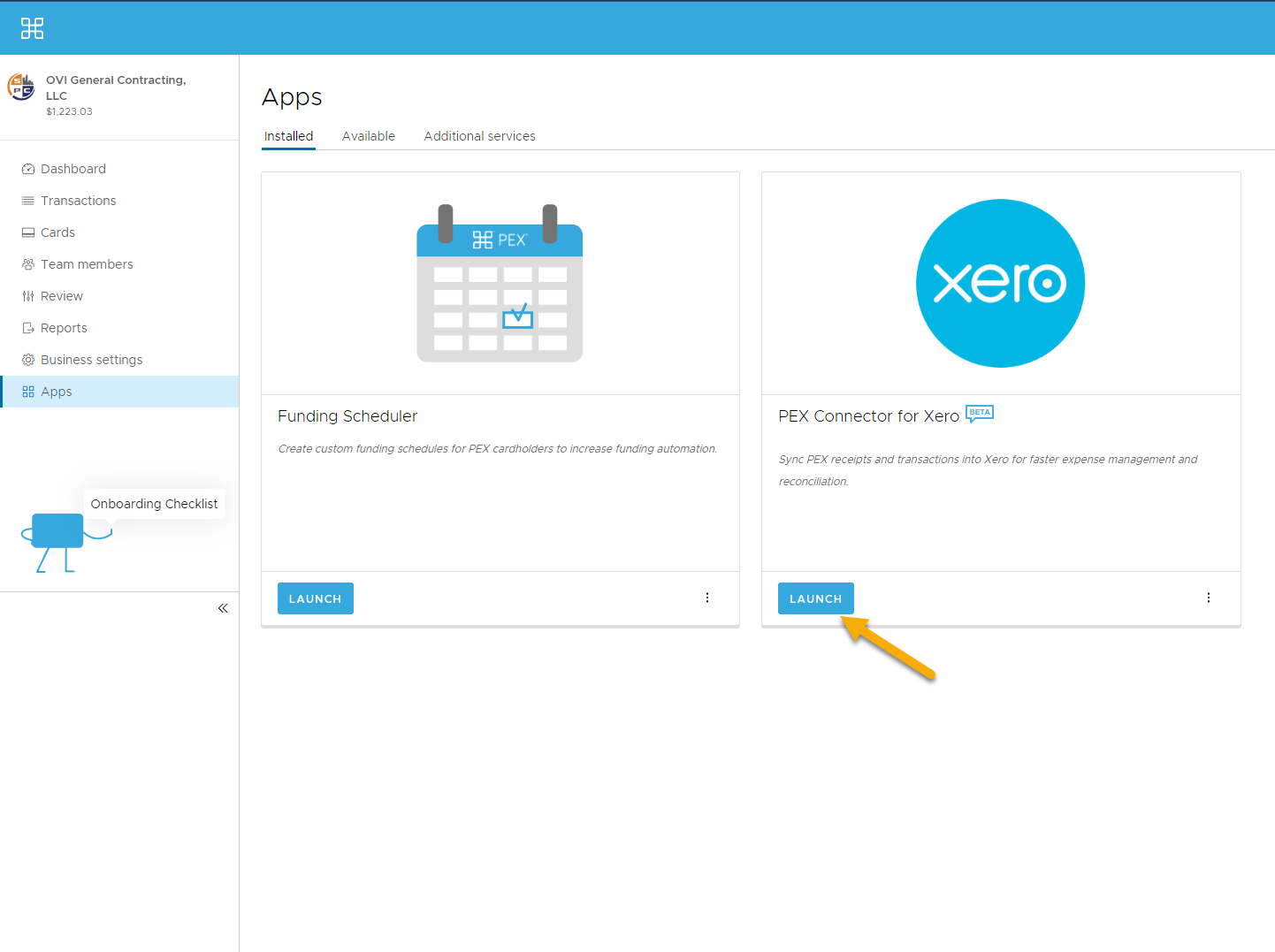Launch the PEX Connector for Xero
This screenshot has height=952, width=1275.
[815, 598]
